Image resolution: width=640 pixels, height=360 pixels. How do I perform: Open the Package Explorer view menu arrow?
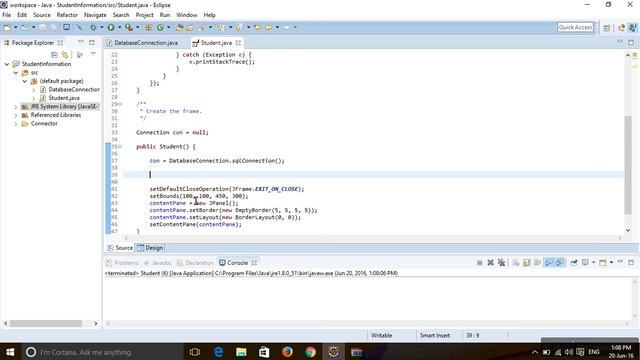[x=93, y=54]
